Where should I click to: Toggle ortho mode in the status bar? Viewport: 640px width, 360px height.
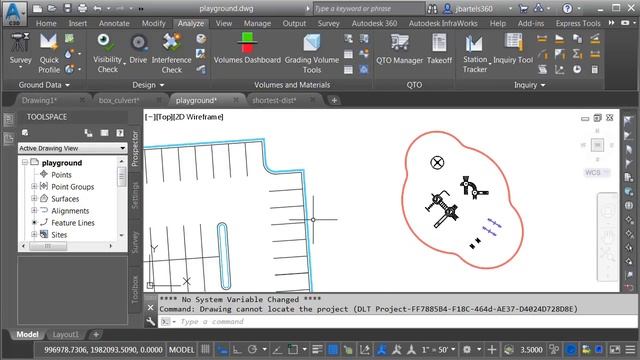point(237,349)
